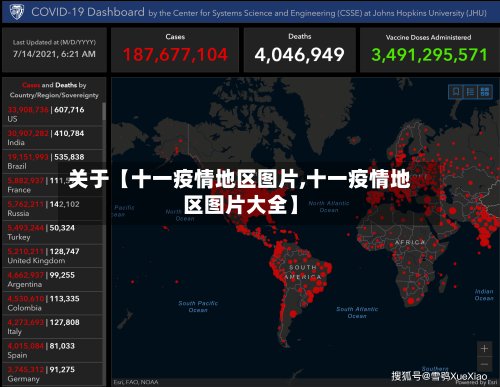Select the Germany row in the list
500x387 pixels.
pyautogui.click(x=53, y=374)
